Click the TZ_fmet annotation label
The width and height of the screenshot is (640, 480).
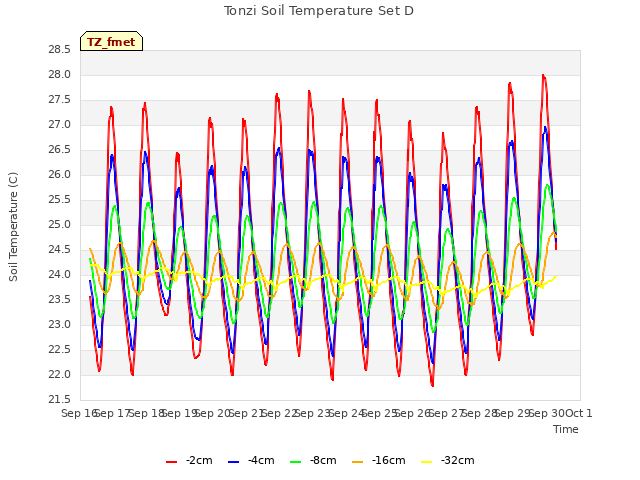point(111,42)
